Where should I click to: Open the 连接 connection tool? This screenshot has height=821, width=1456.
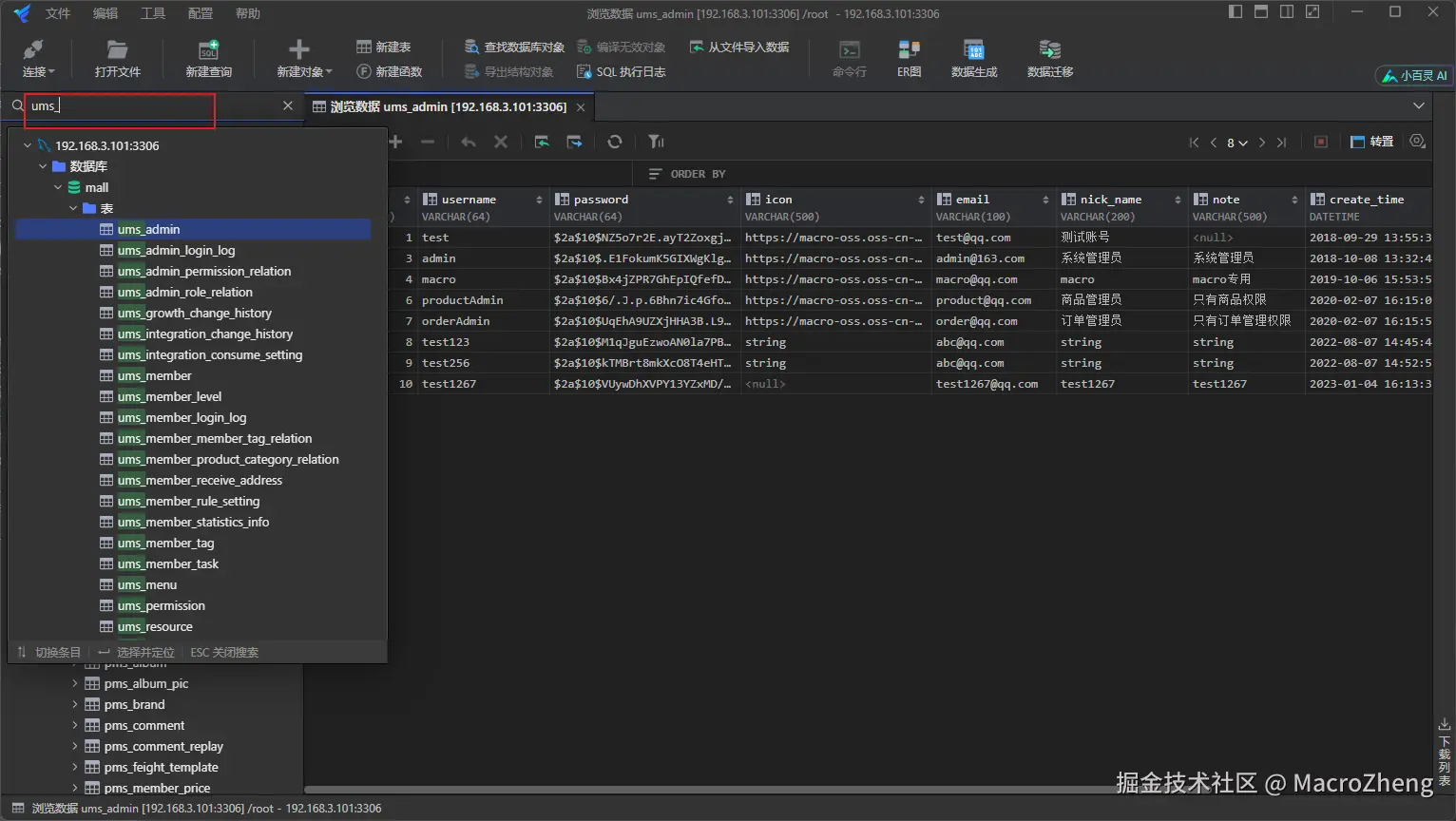pos(38,58)
